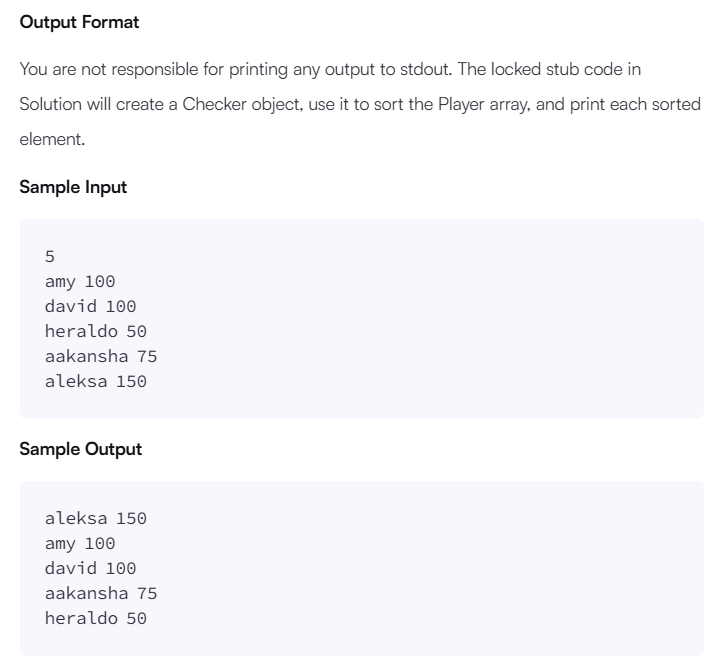Click 'david 100' line in sample input
The height and width of the screenshot is (672, 727).
[90, 306]
